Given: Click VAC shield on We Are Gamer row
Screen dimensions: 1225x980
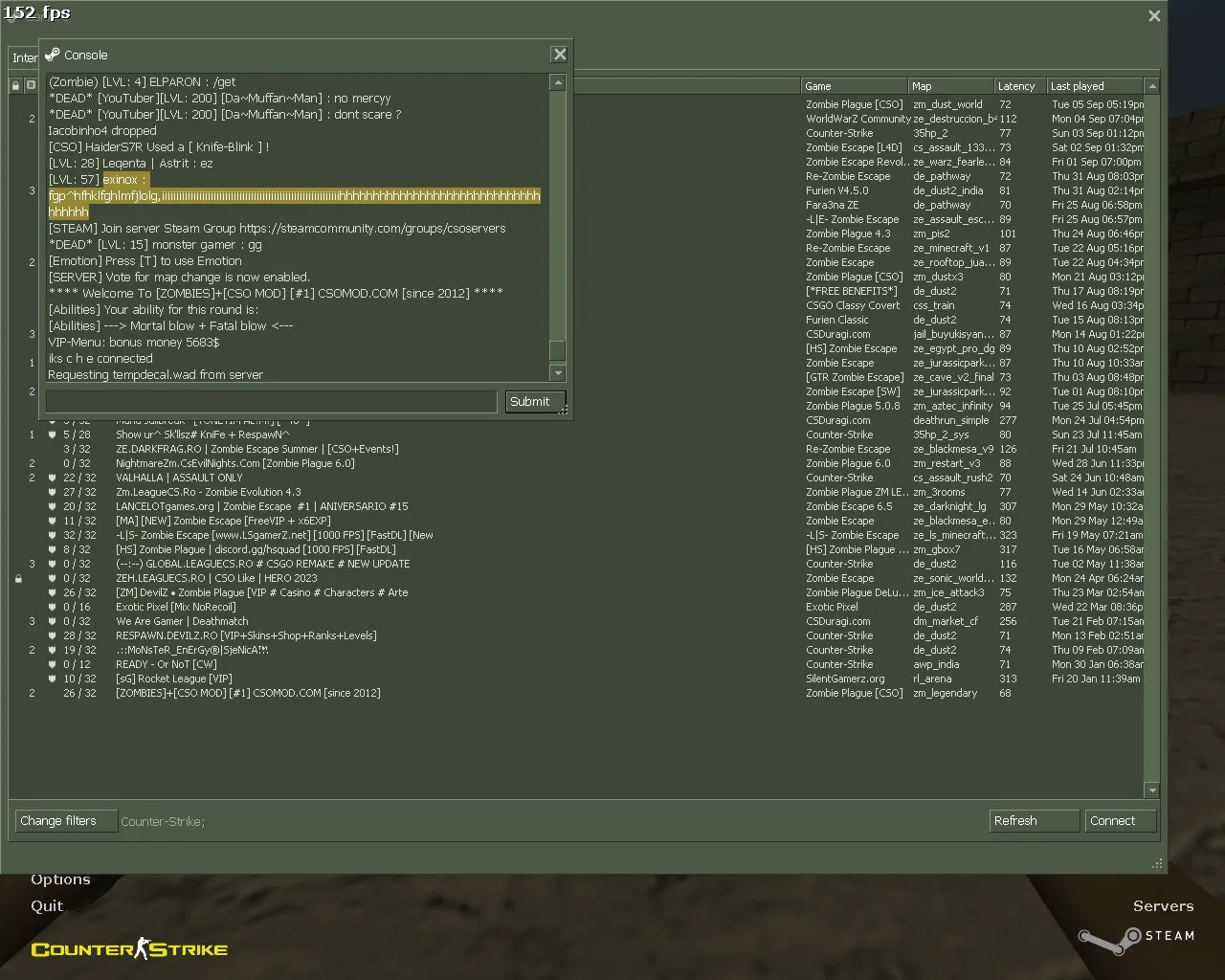Looking at the screenshot, I should tap(51, 621).
